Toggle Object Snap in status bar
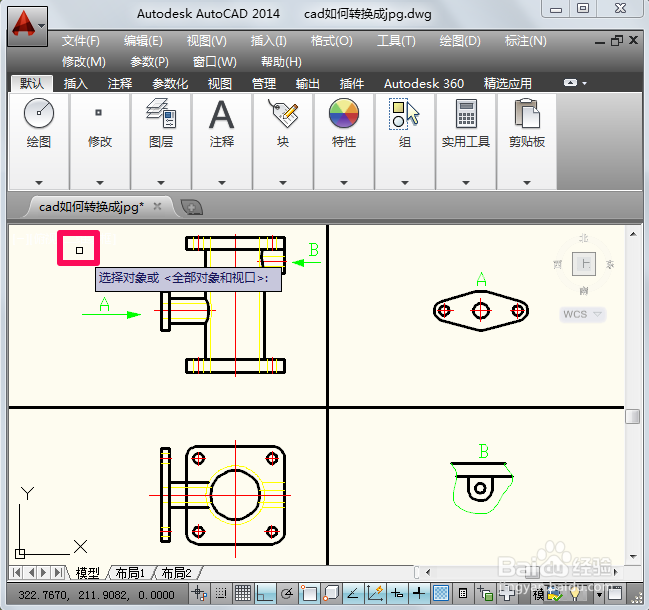The image size is (649, 610). pyautogui.click(x=309, y=594)
